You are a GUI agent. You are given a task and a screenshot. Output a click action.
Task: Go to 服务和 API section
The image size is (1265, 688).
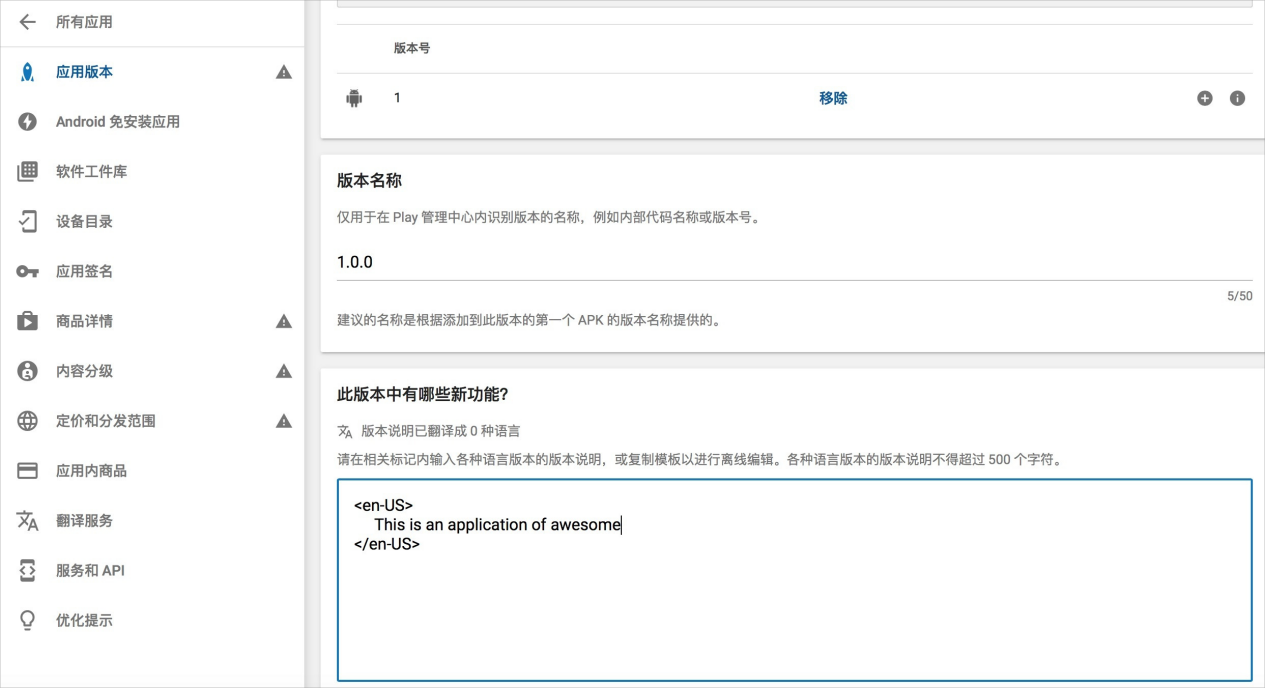90,571
